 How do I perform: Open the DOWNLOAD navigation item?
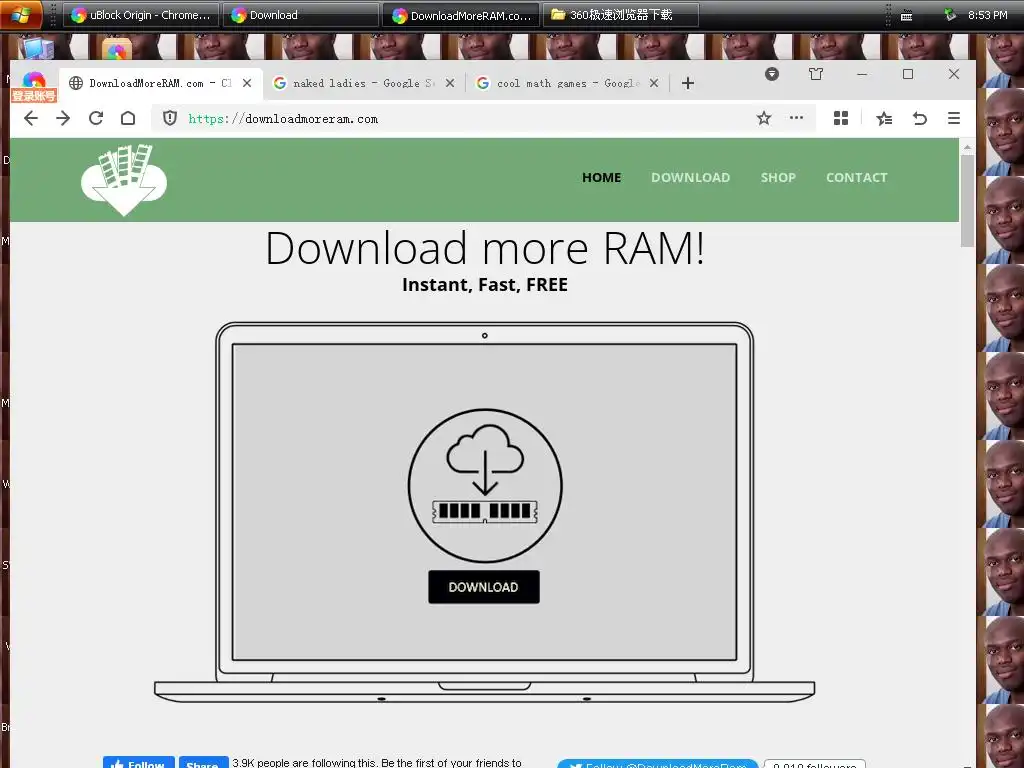tap(690, 177)
